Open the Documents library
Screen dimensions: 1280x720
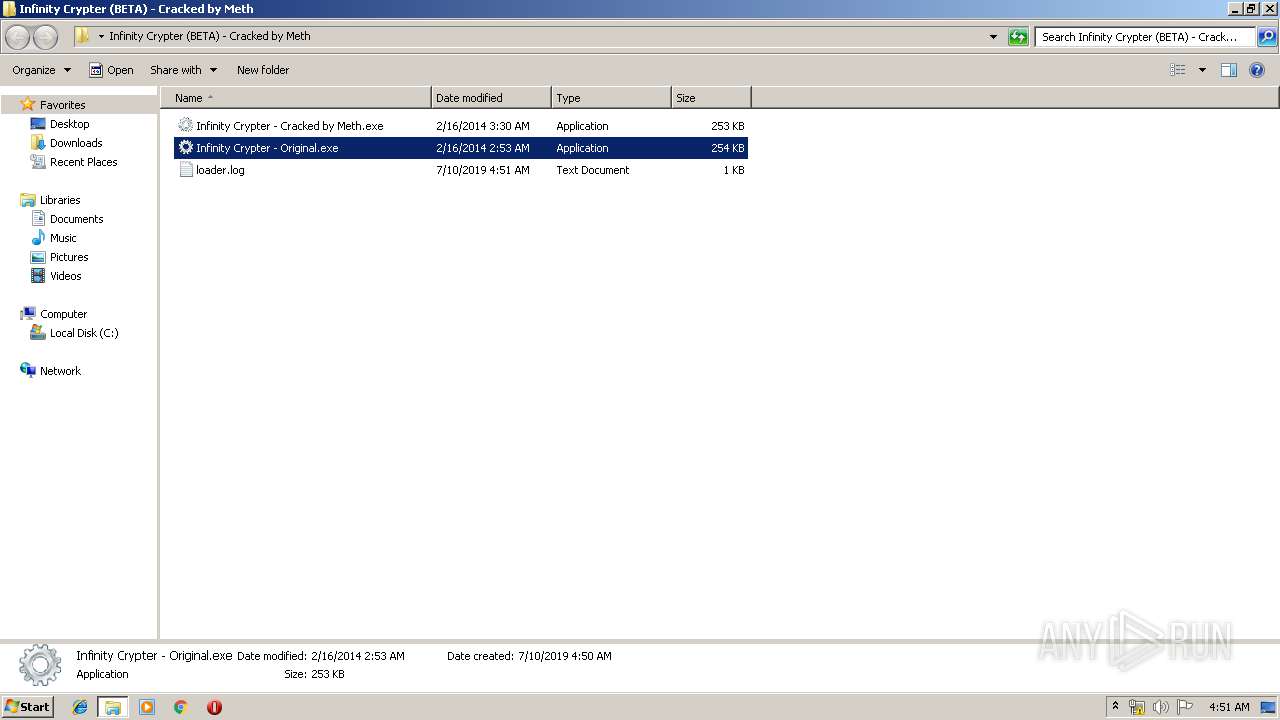(76, 219)
